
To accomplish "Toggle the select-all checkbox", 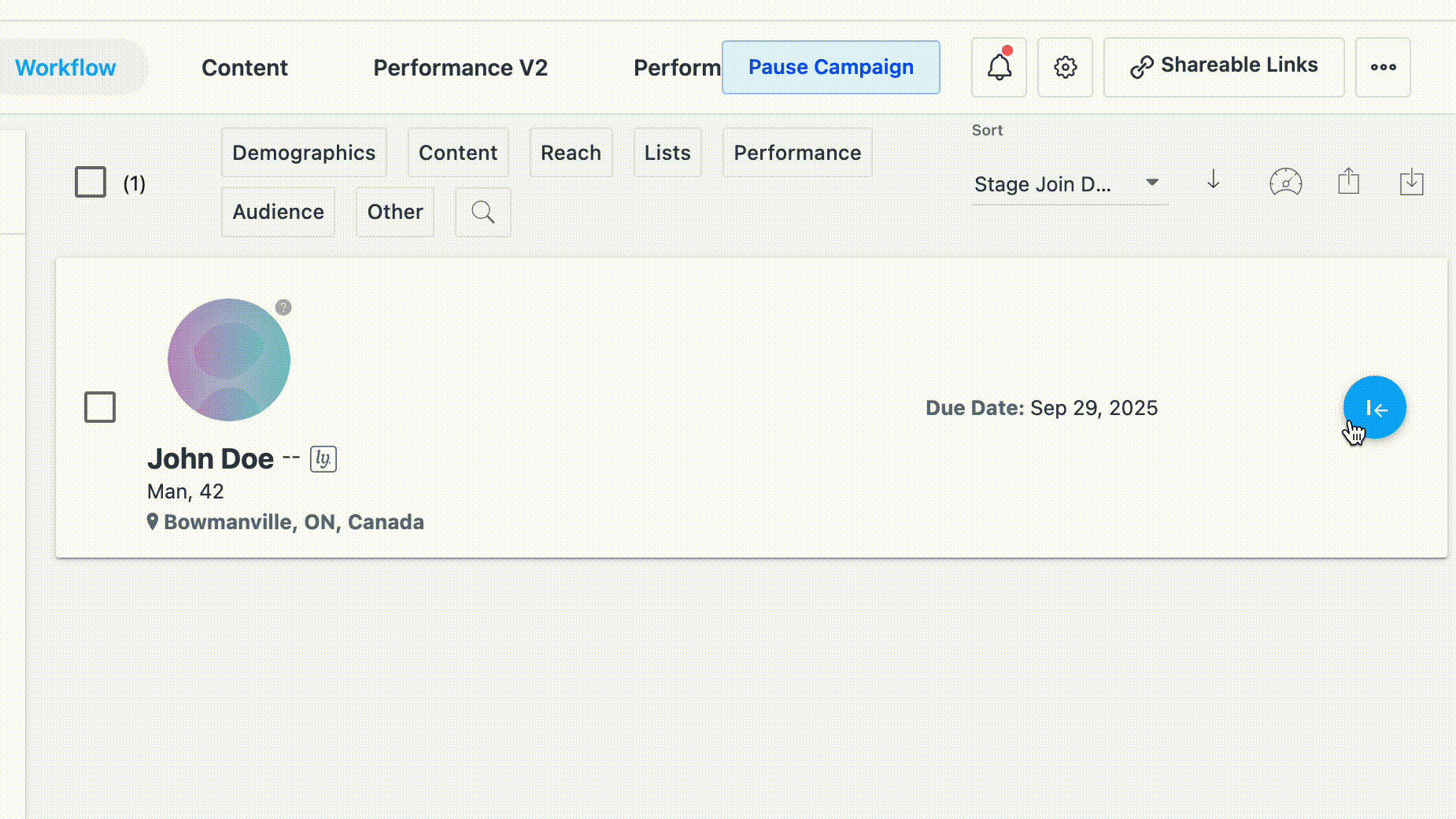I will point(91,182).
